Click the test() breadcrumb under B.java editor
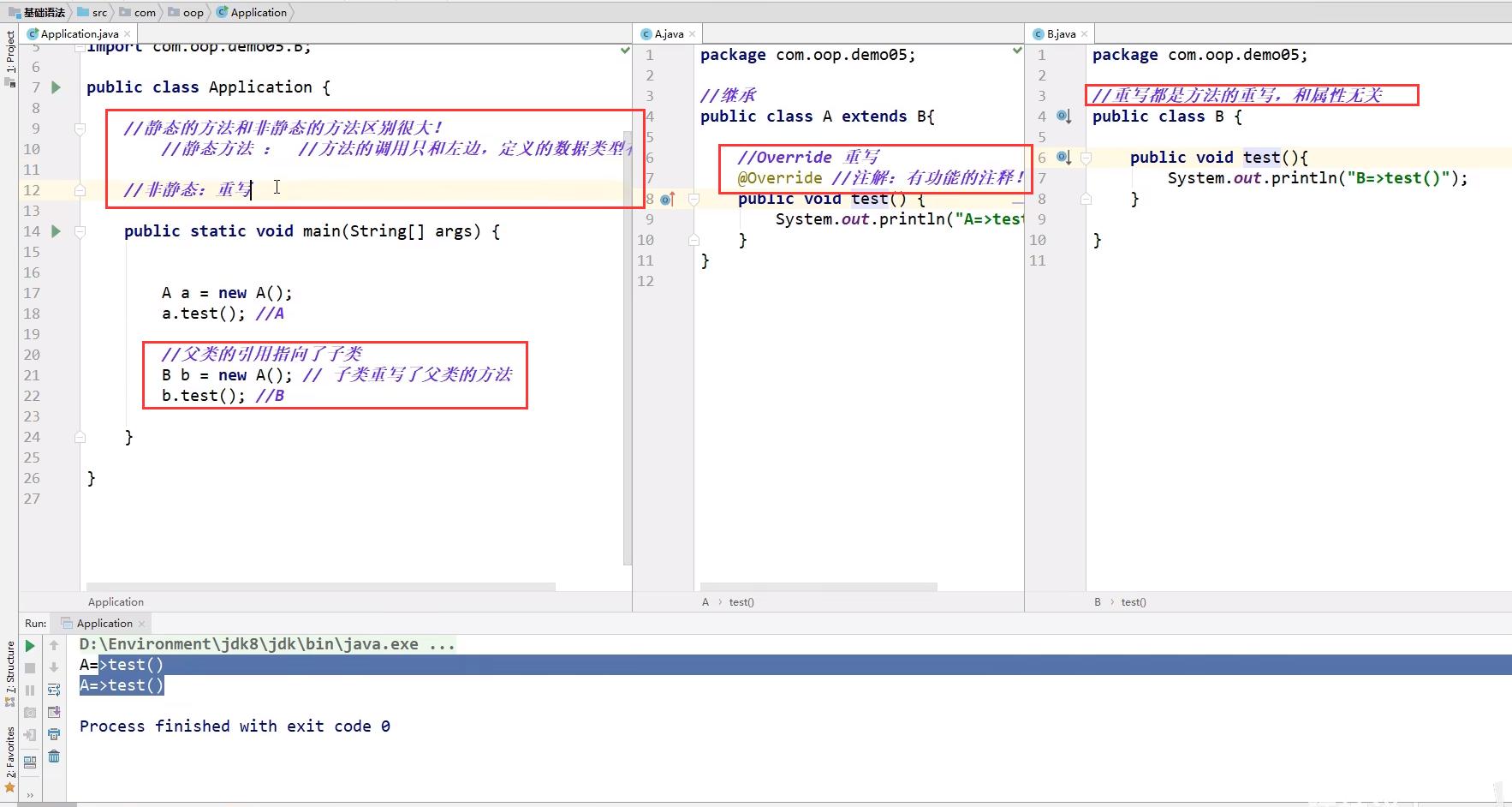 point(1134,602)
